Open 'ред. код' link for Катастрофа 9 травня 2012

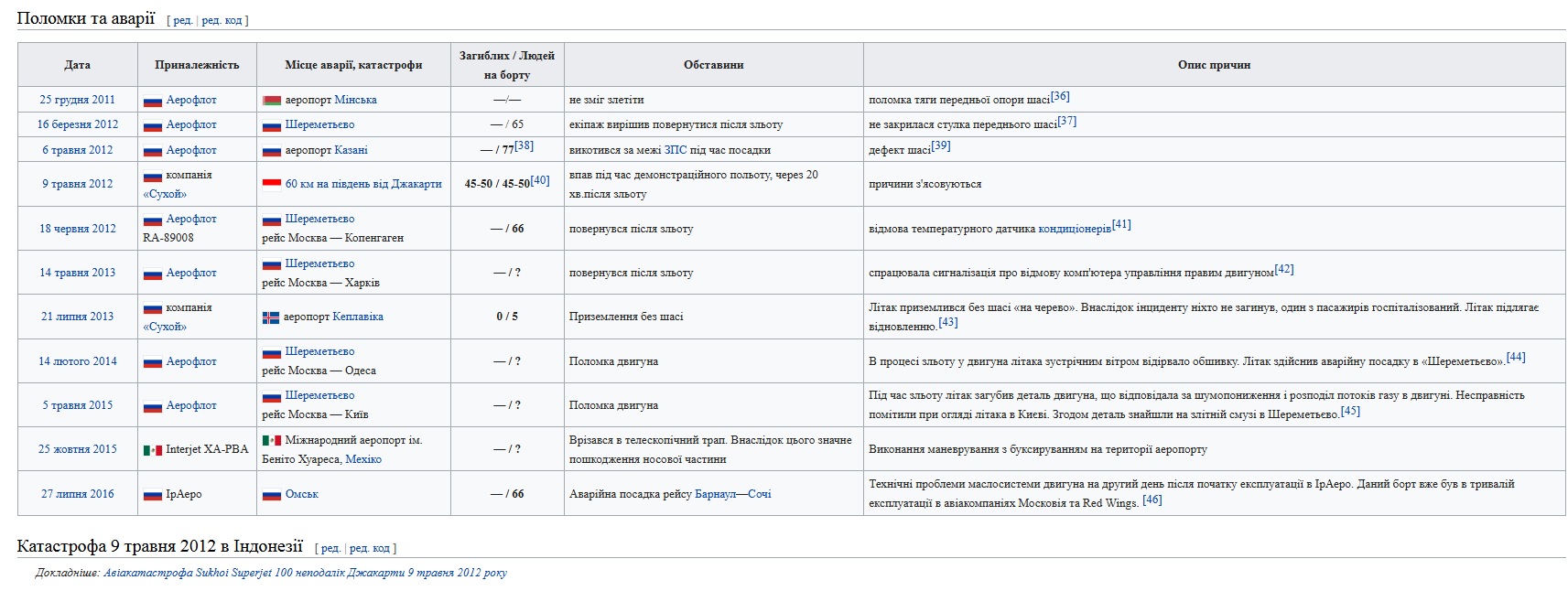(x=370, y=548)
